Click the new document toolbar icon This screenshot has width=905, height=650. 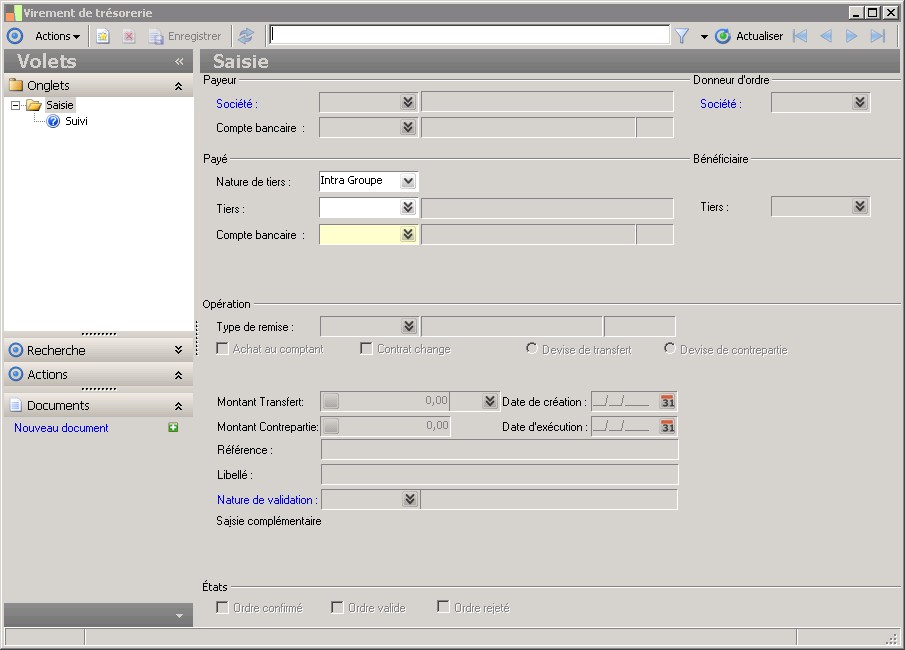click(103, 36)
